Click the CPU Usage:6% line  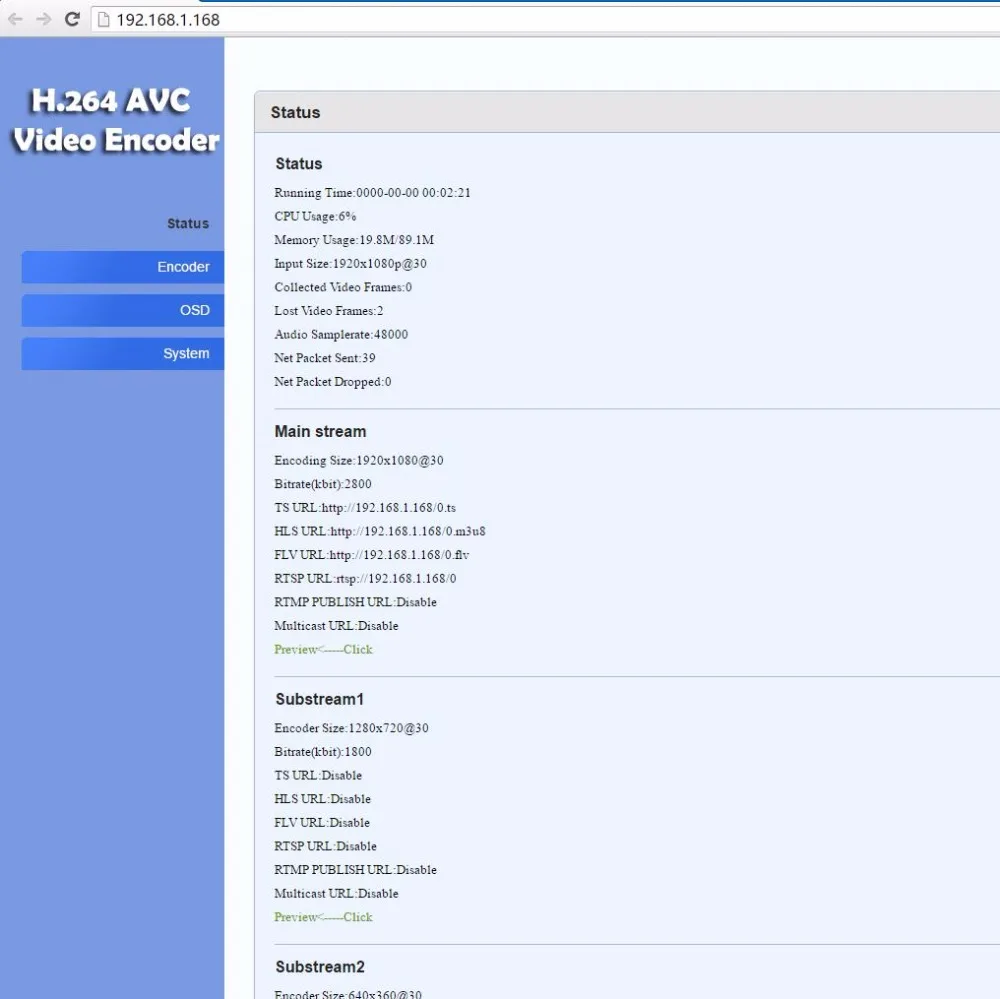click(315, 216)
